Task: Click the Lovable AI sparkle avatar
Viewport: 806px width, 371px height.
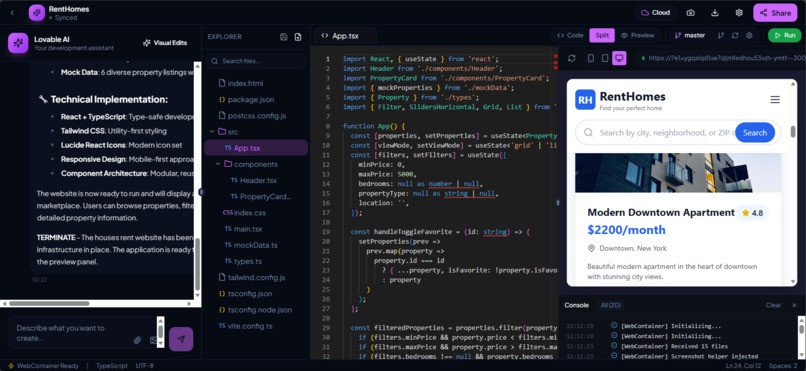Action: coord(18,43)
